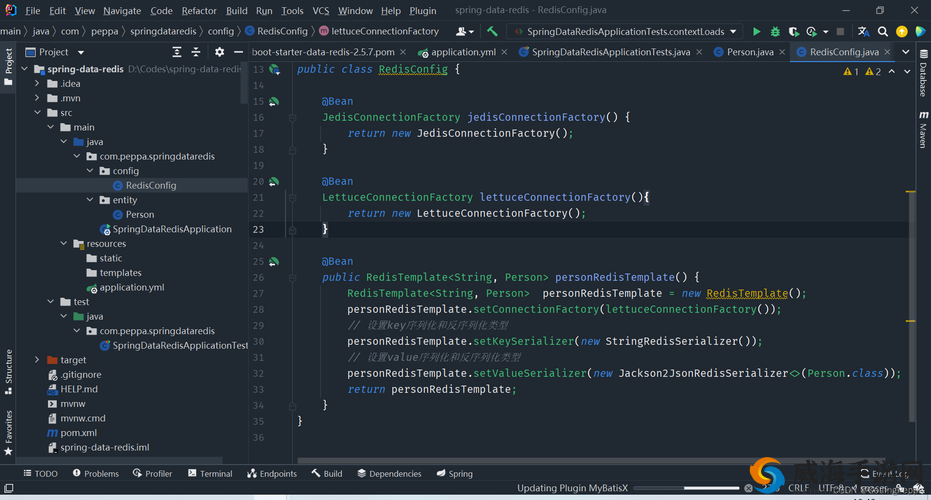Toggle the Project tool window side tab

point(8,67)
